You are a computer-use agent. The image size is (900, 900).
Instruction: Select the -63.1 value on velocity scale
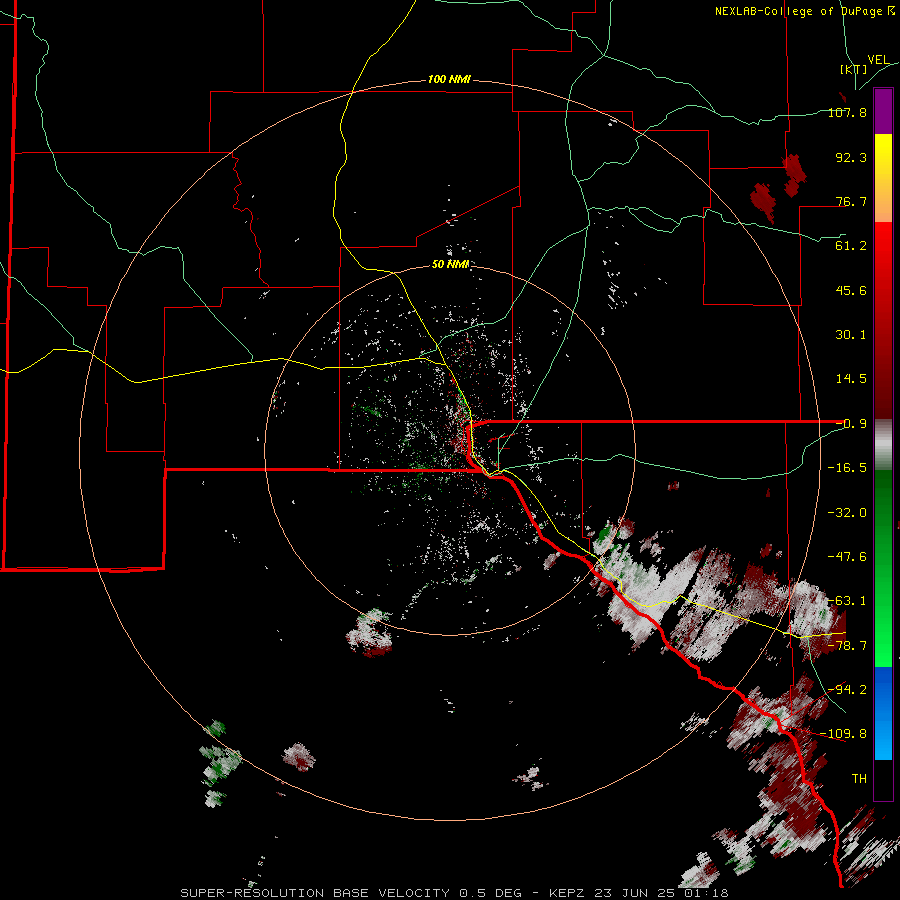coord(847,601)
